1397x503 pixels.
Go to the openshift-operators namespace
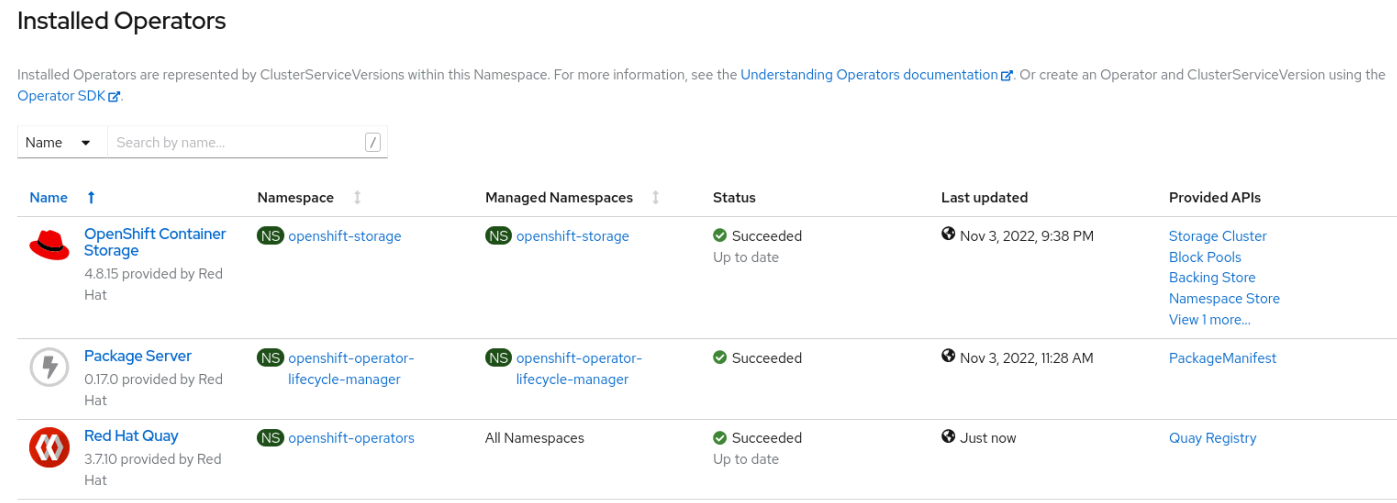click(x=351, y=438)
